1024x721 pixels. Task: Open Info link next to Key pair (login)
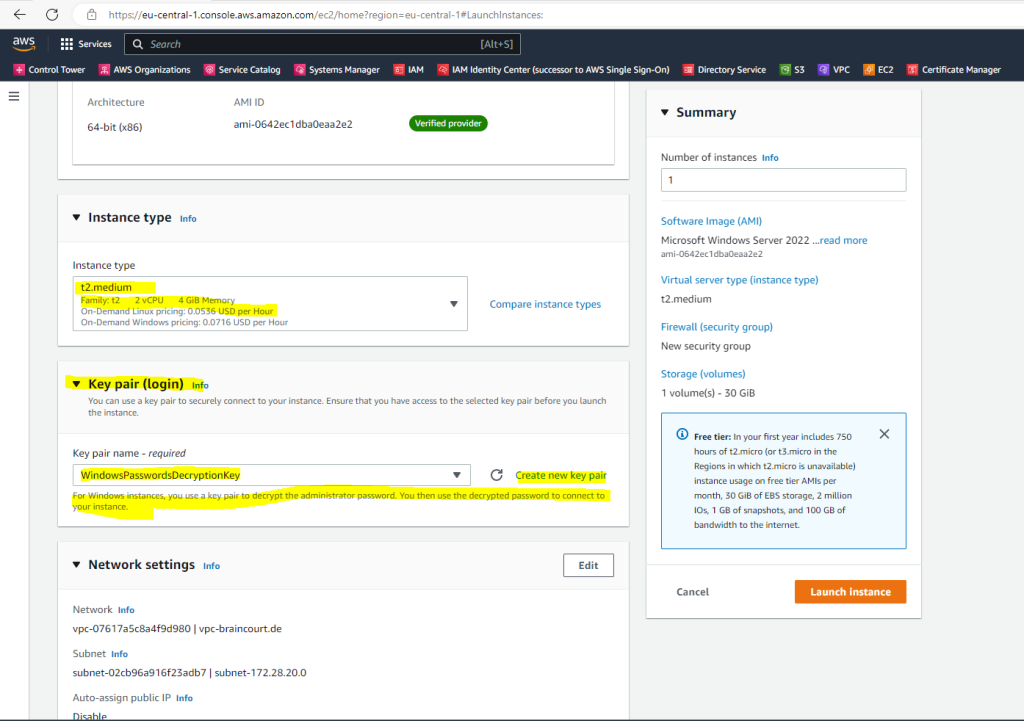200,385
